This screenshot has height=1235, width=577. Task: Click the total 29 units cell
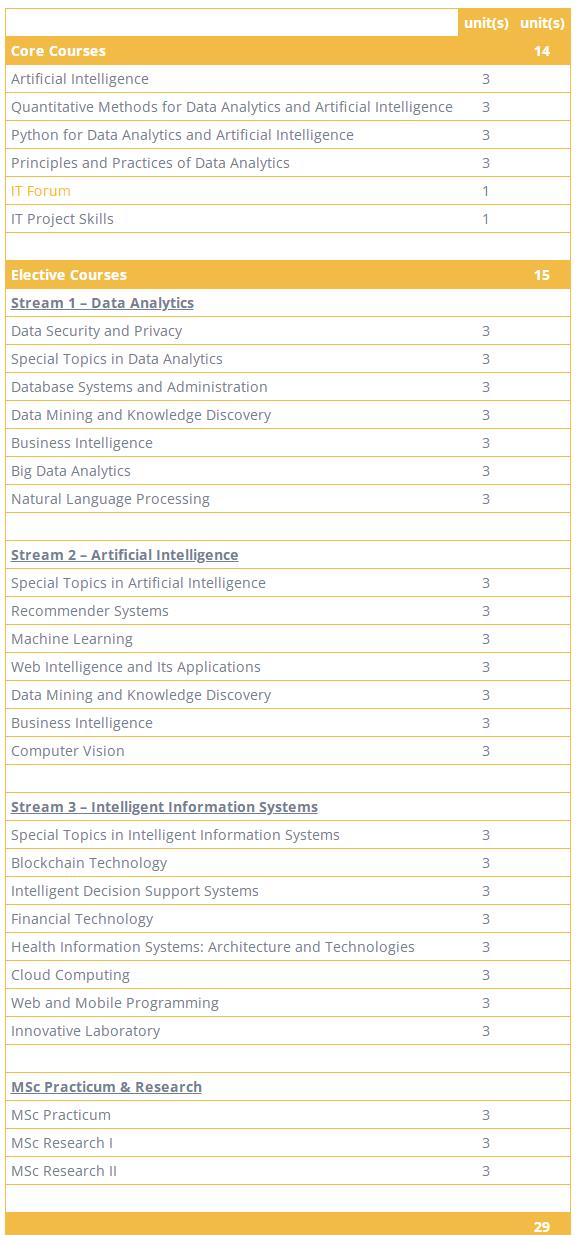pos(542,1227)
